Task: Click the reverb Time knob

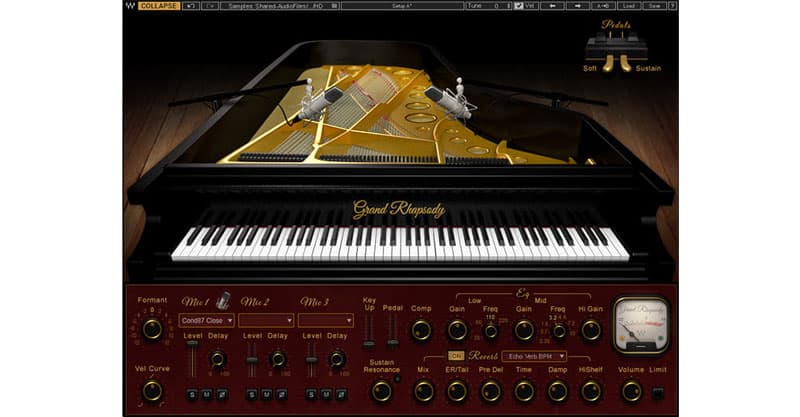Action: point(524,391)
